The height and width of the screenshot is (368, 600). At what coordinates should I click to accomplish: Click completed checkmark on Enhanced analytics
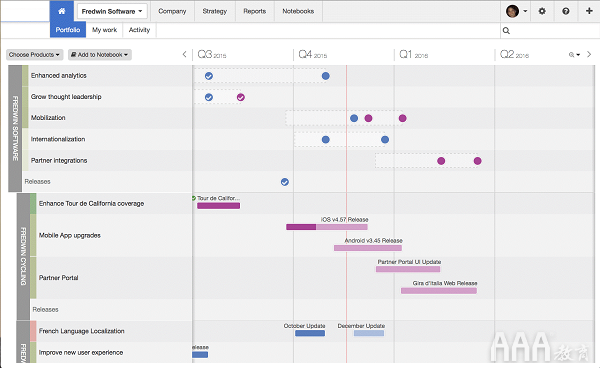pos(209,76)
